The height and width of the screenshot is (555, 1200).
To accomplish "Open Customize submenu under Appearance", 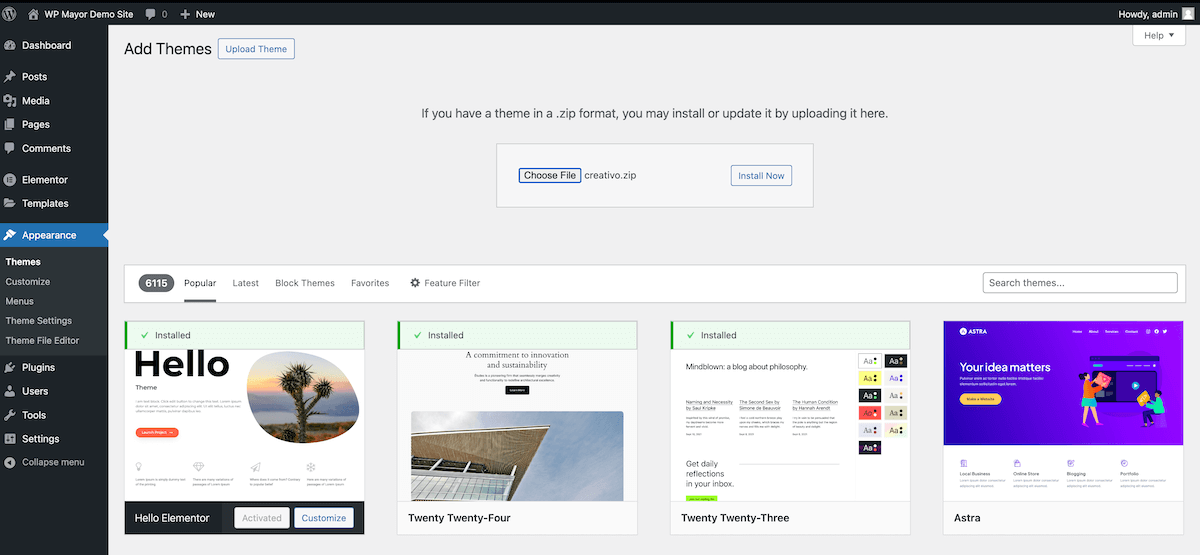I will (28, 282).
